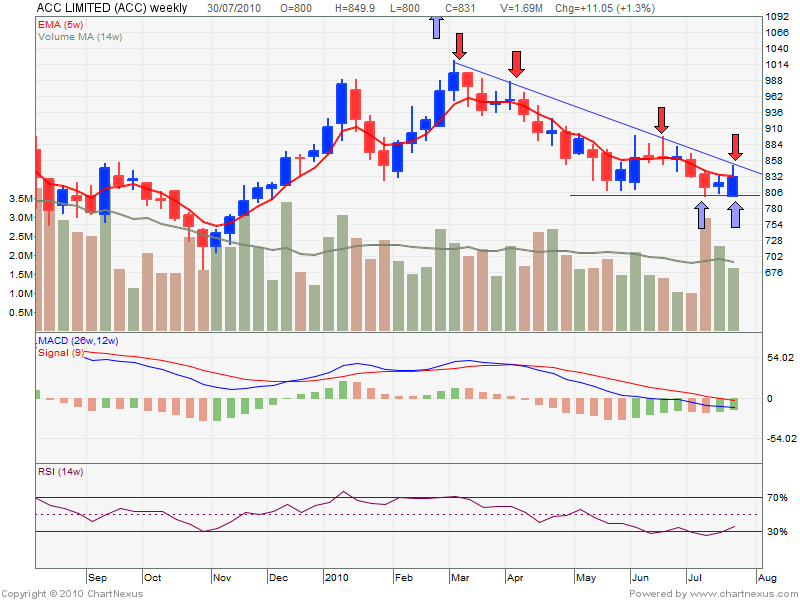This screenshot has height=600, width=800.
Task: Click the 2010 label on the time axis
Action: 339,578
